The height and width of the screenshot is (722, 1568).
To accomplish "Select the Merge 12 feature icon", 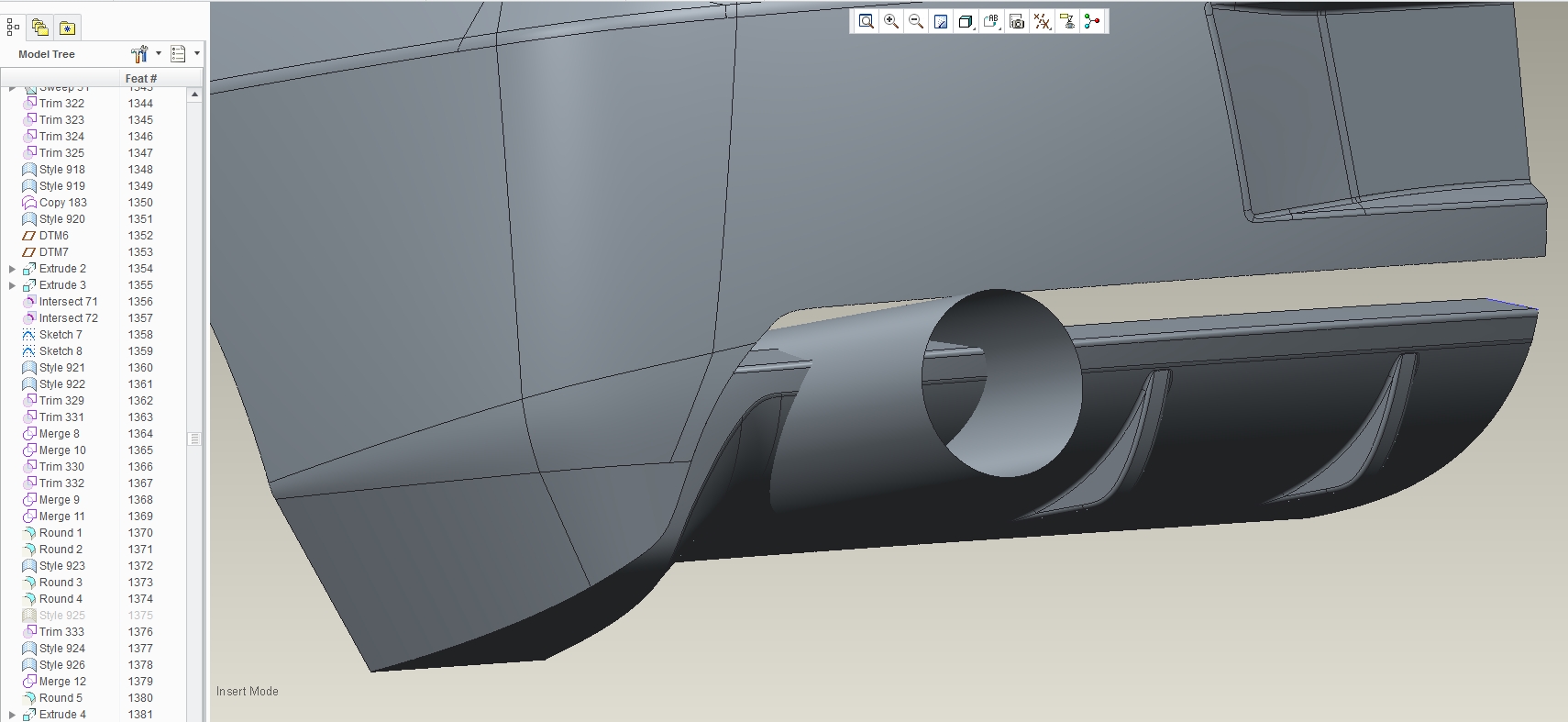I will 29,682.
